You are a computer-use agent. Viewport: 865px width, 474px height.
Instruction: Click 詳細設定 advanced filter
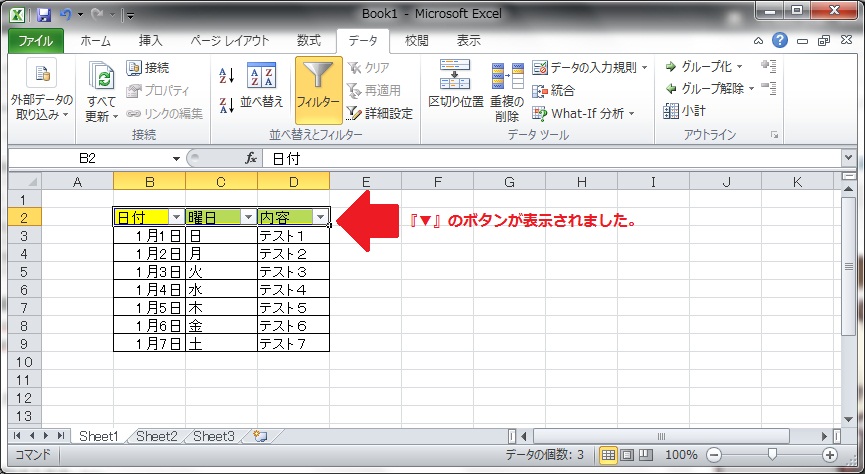click(x=380, y=114)
